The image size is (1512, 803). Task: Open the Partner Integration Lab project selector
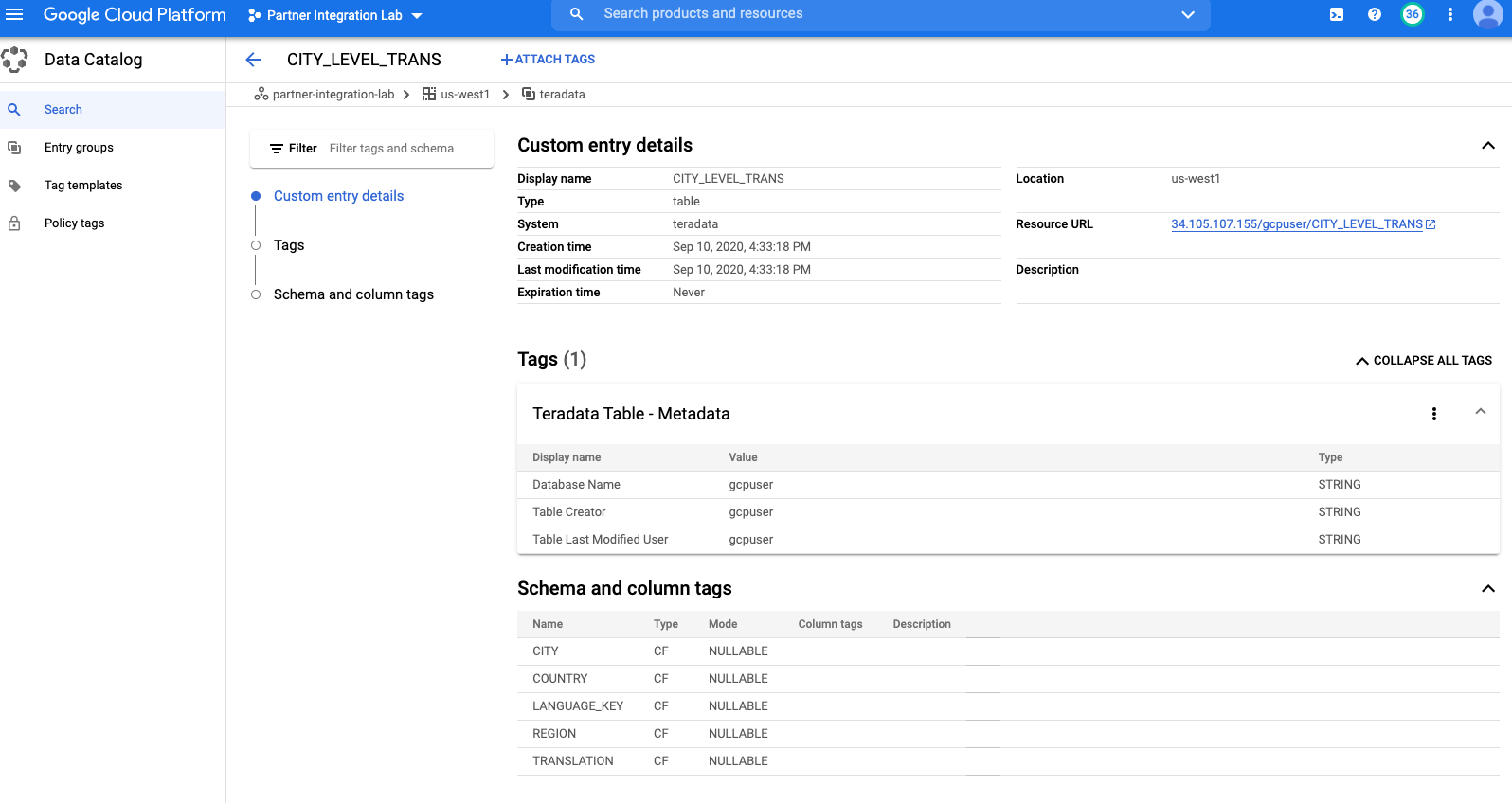click(x=334, y=15)
